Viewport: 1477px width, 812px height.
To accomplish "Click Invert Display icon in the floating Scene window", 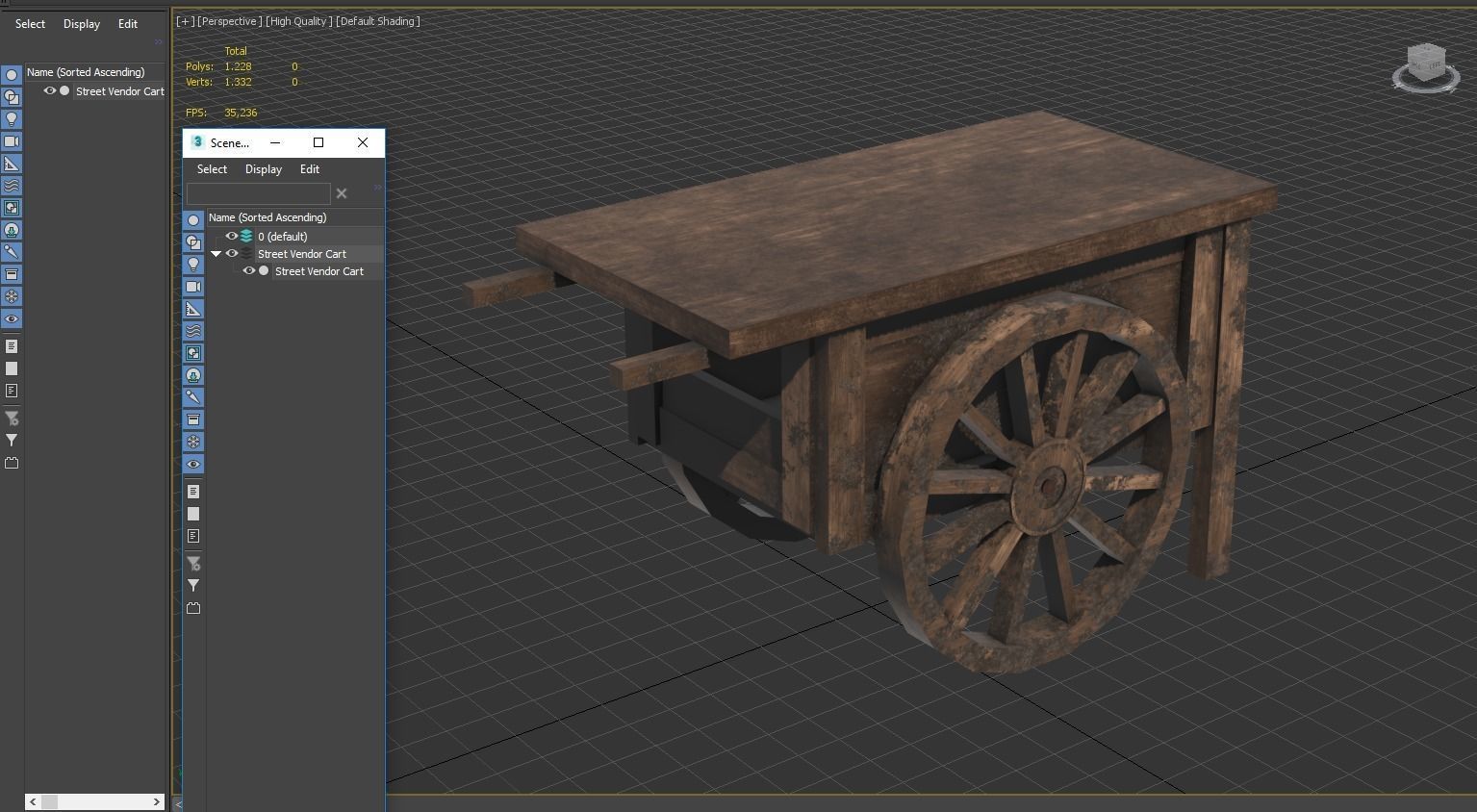I will pos(193,536).
